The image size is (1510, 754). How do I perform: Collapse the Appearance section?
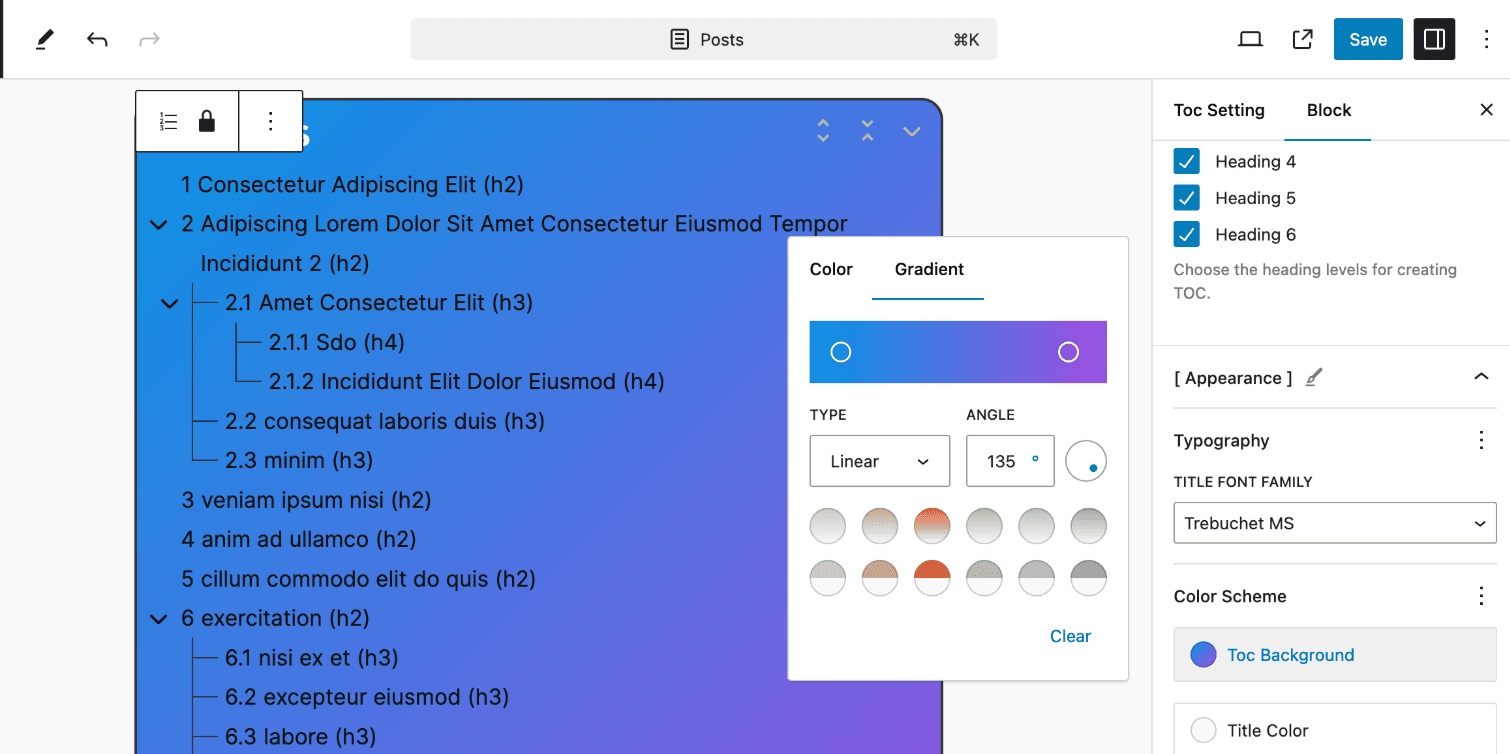tap(1481, 378)
